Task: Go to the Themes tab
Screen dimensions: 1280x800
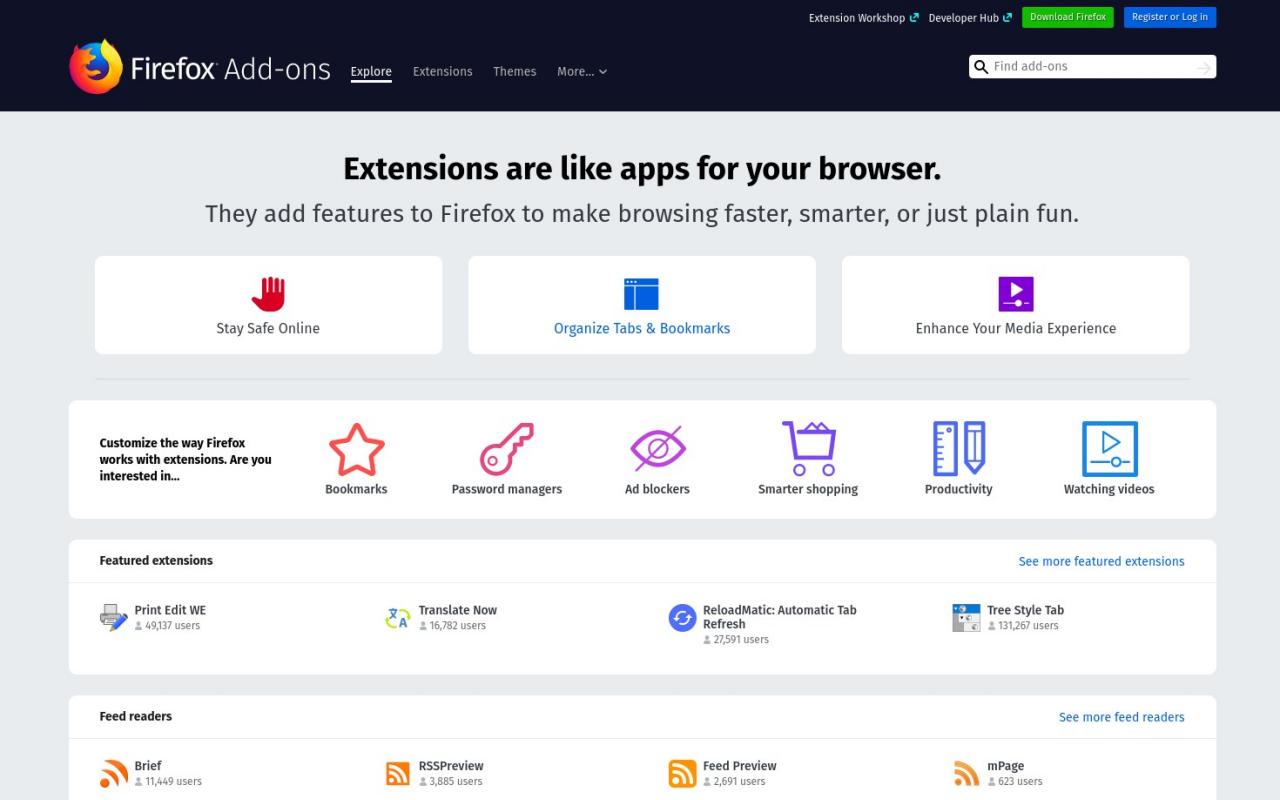Action: tap(514, 72)
